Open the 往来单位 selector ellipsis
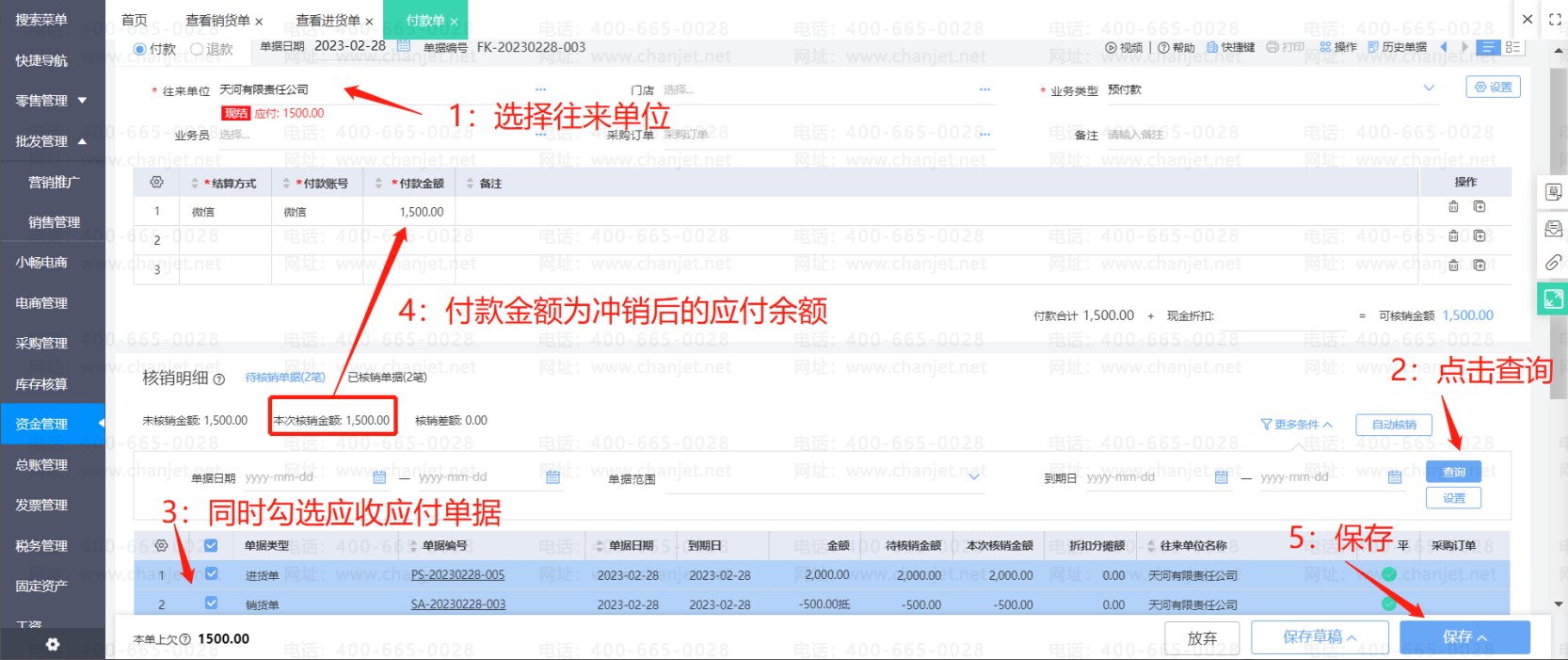 540,89
